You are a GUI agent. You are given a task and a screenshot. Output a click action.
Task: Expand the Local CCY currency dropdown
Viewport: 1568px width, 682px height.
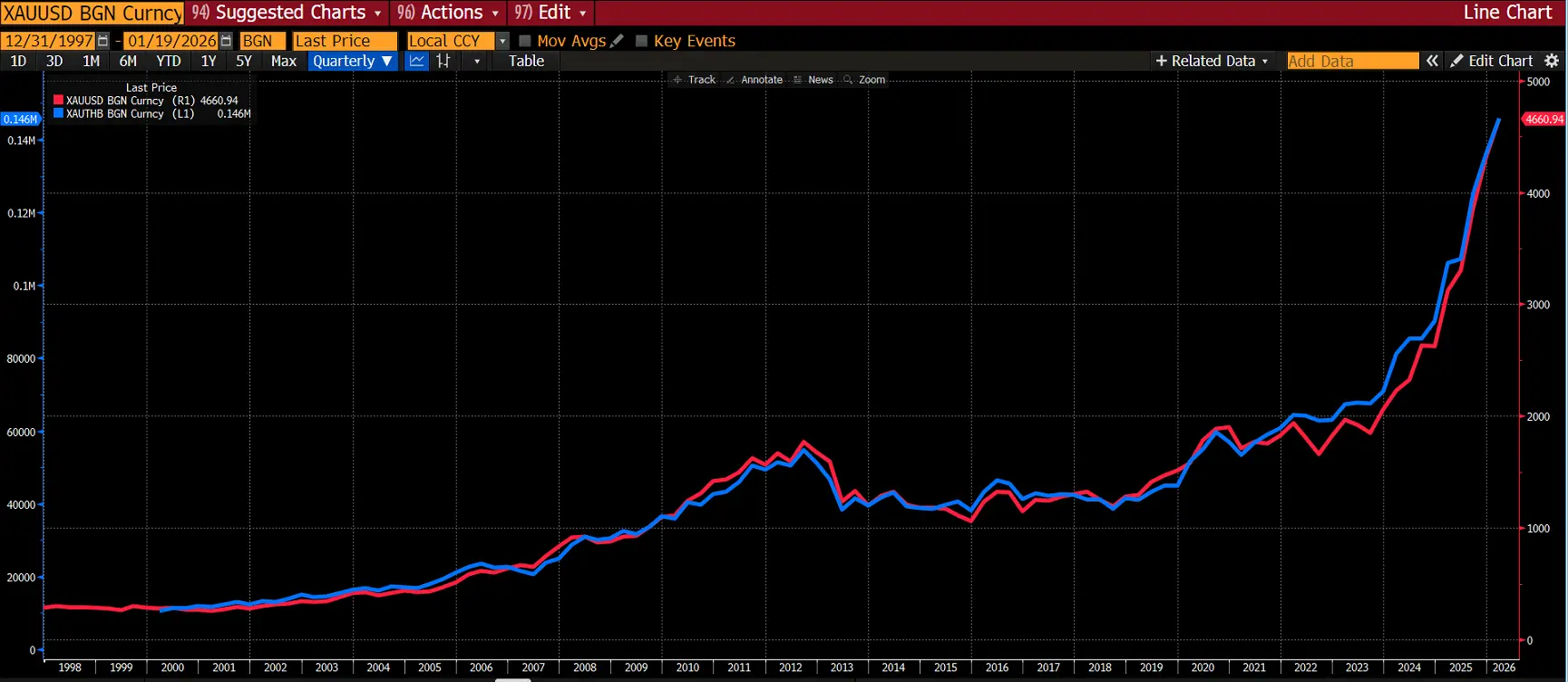[502, 41]
